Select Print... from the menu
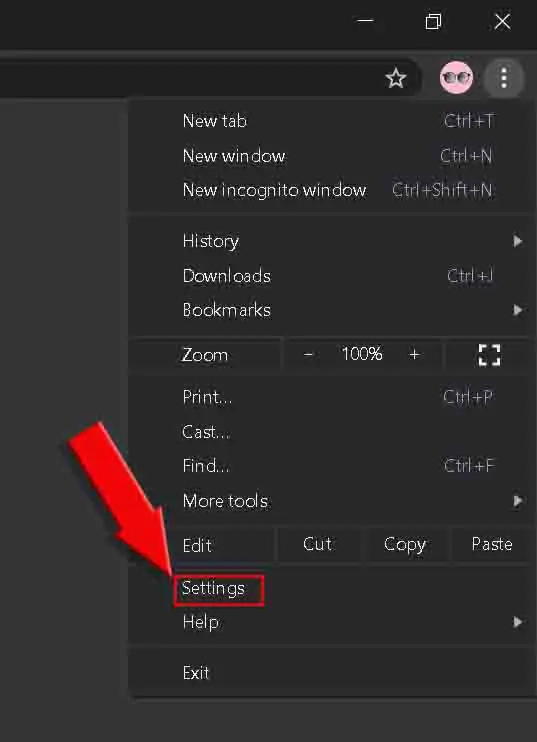Screen dimensions: 537x742 [x=331, y=397]
